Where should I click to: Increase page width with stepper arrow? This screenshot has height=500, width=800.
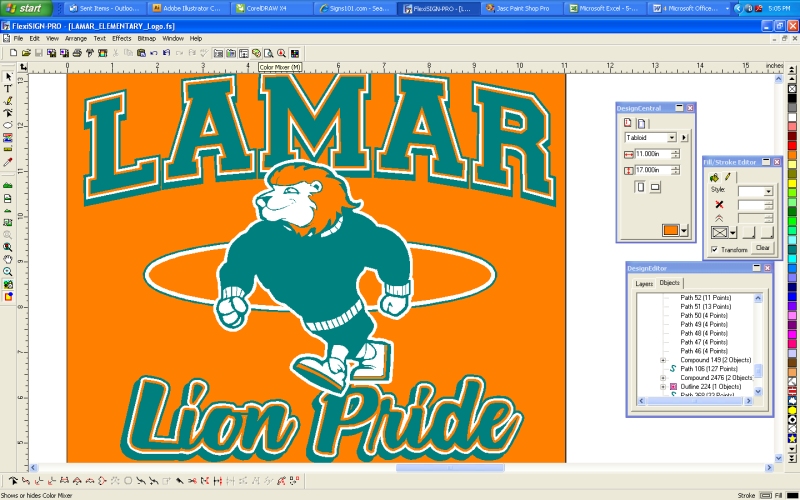pyautogui.click(x=676, y=152)
